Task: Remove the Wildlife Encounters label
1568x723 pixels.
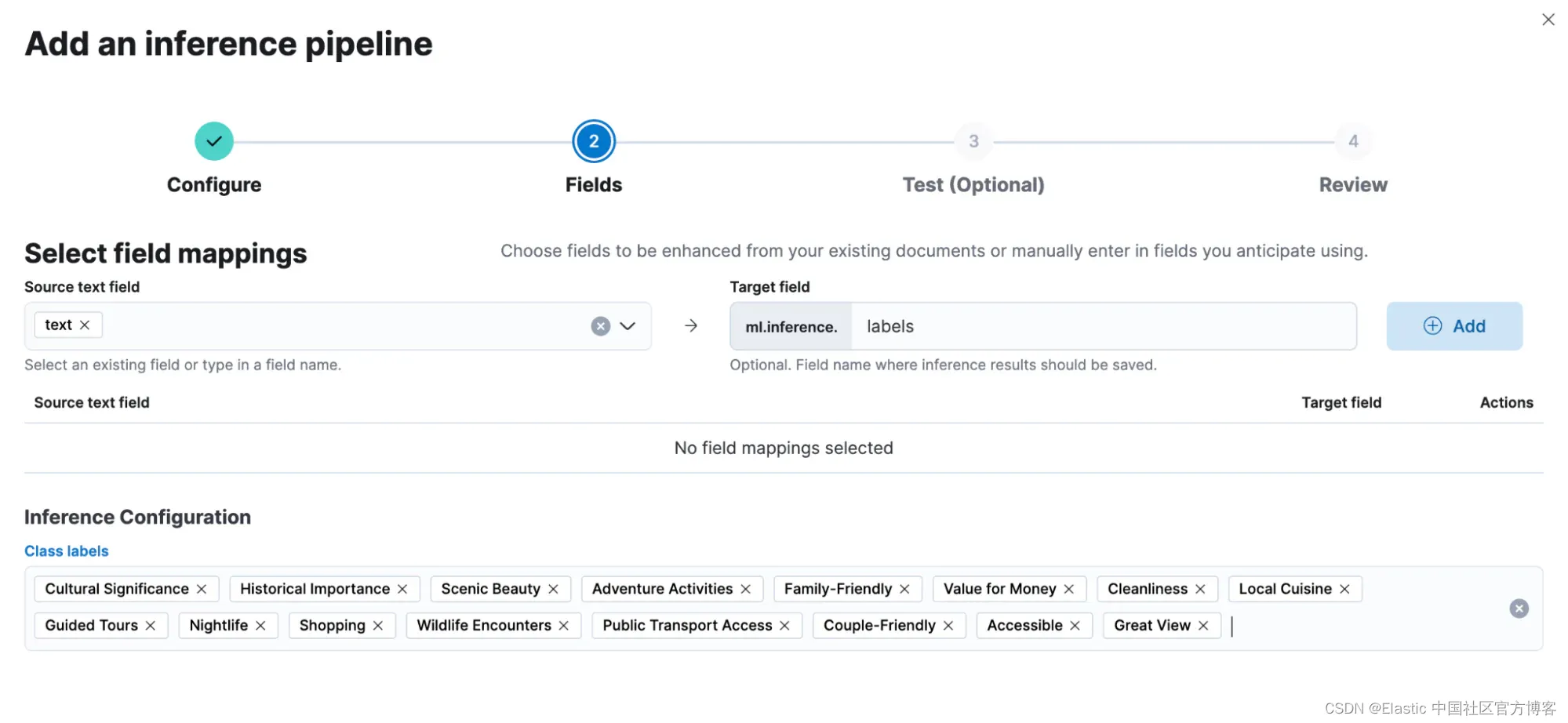Action: point(563,626)
